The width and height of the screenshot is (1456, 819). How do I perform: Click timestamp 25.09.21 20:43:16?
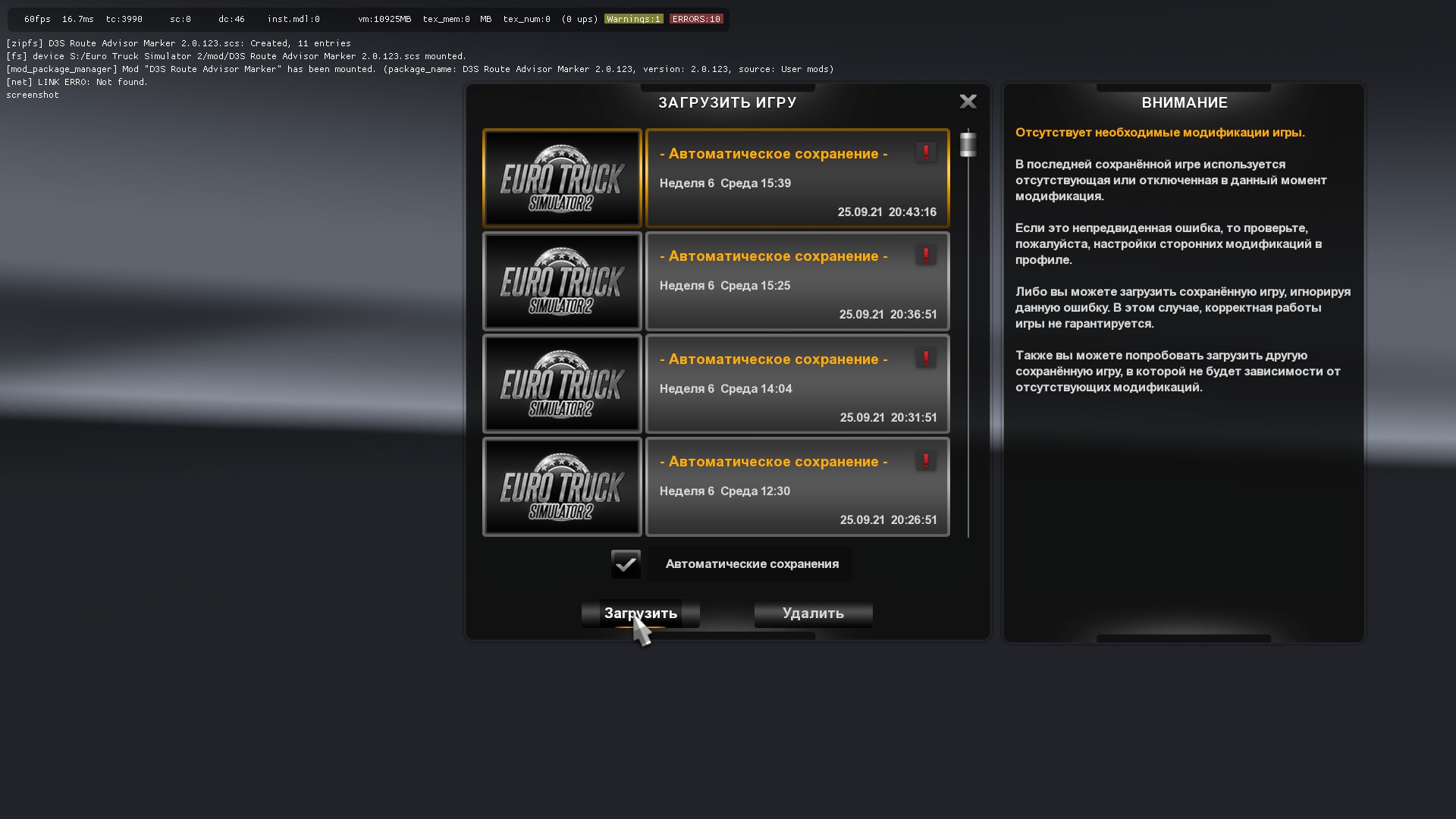point(886,212)
